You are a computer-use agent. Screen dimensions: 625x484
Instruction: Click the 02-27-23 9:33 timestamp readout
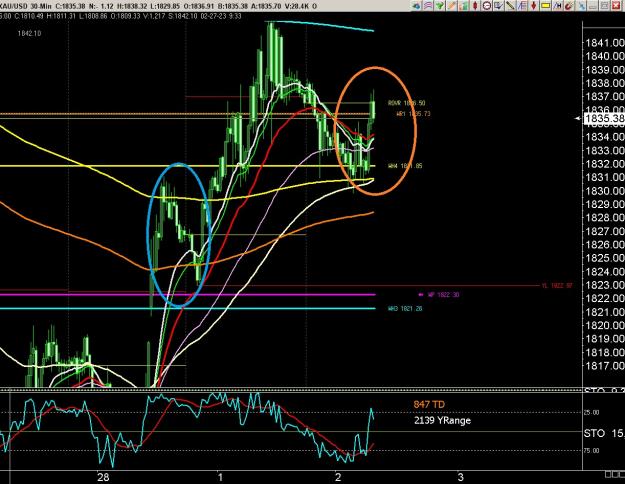tap(221, 16)
